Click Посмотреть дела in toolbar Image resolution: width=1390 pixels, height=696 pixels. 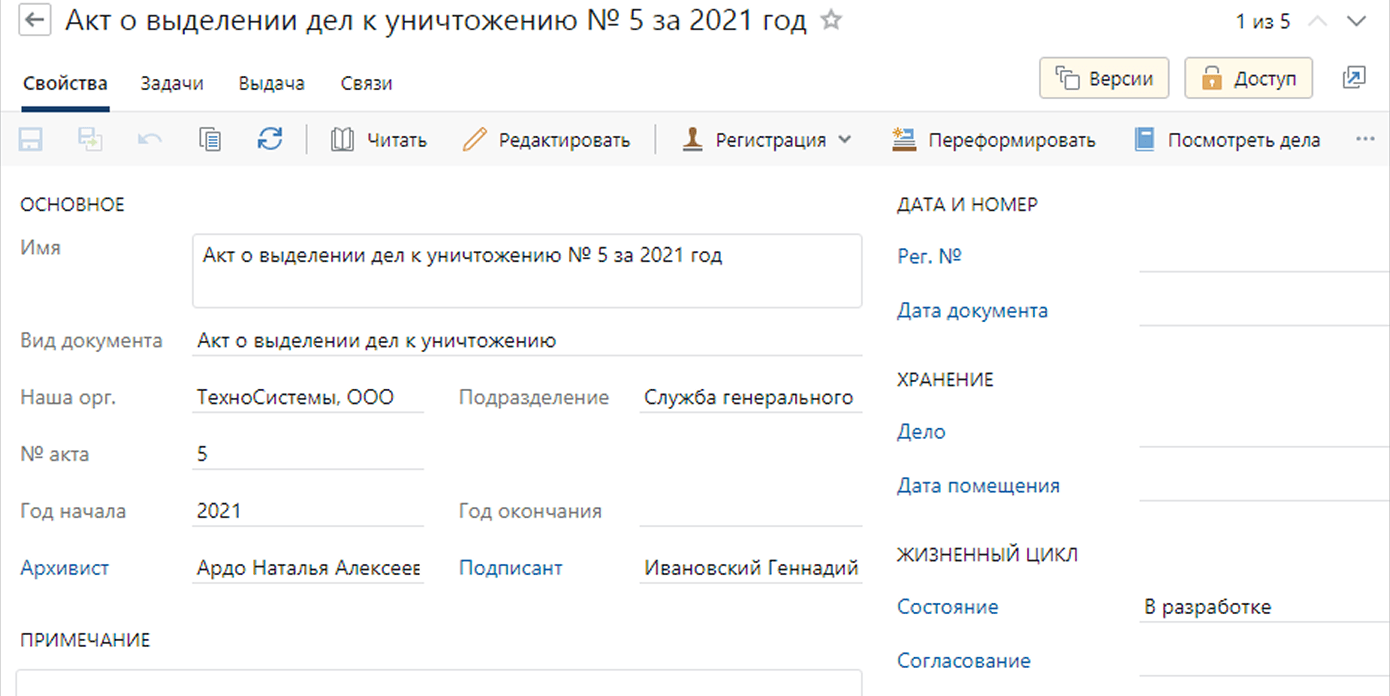1228,140
